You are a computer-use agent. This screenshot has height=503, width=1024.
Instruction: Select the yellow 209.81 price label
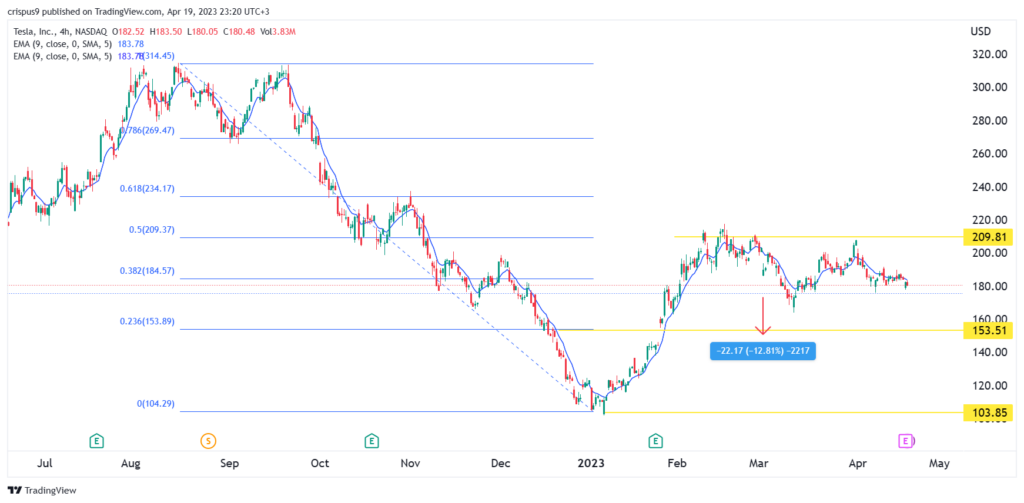(988, 237)
